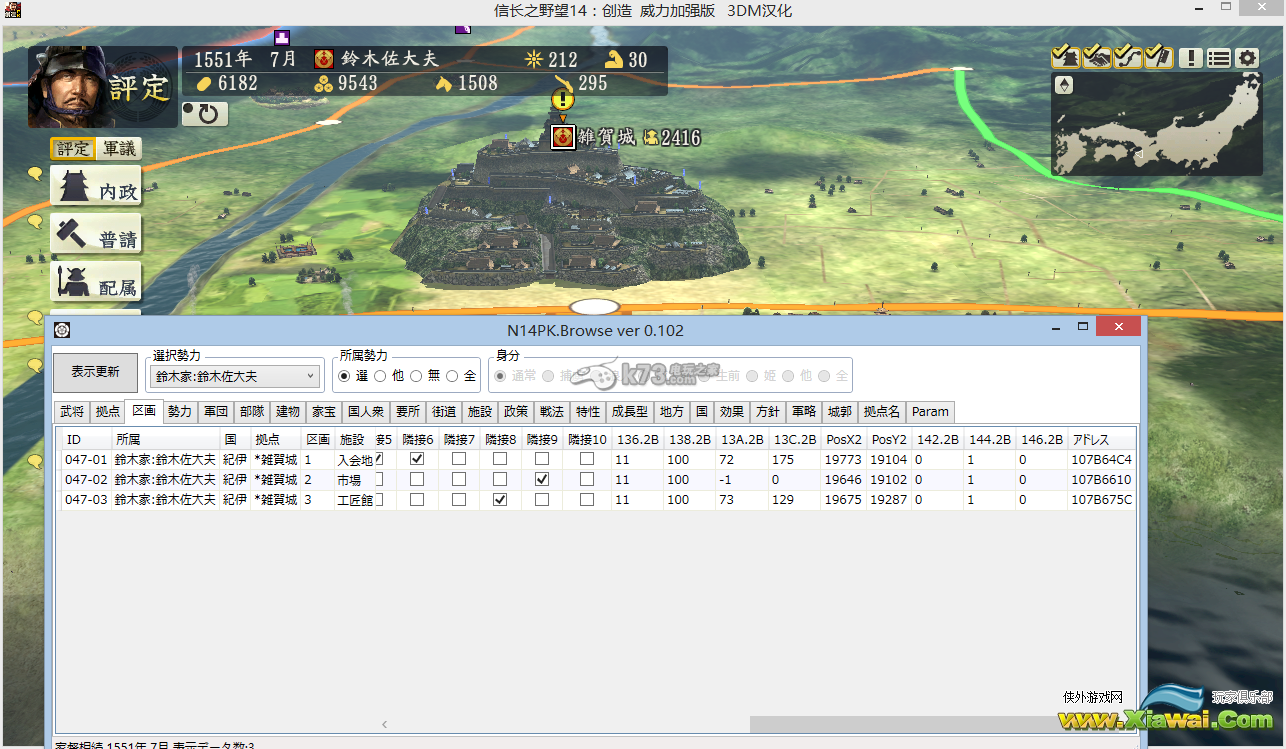This screenshot has width=1286, height=749.
Task: Select the 無 radio in 所属勢力
Action: point(416,376)
